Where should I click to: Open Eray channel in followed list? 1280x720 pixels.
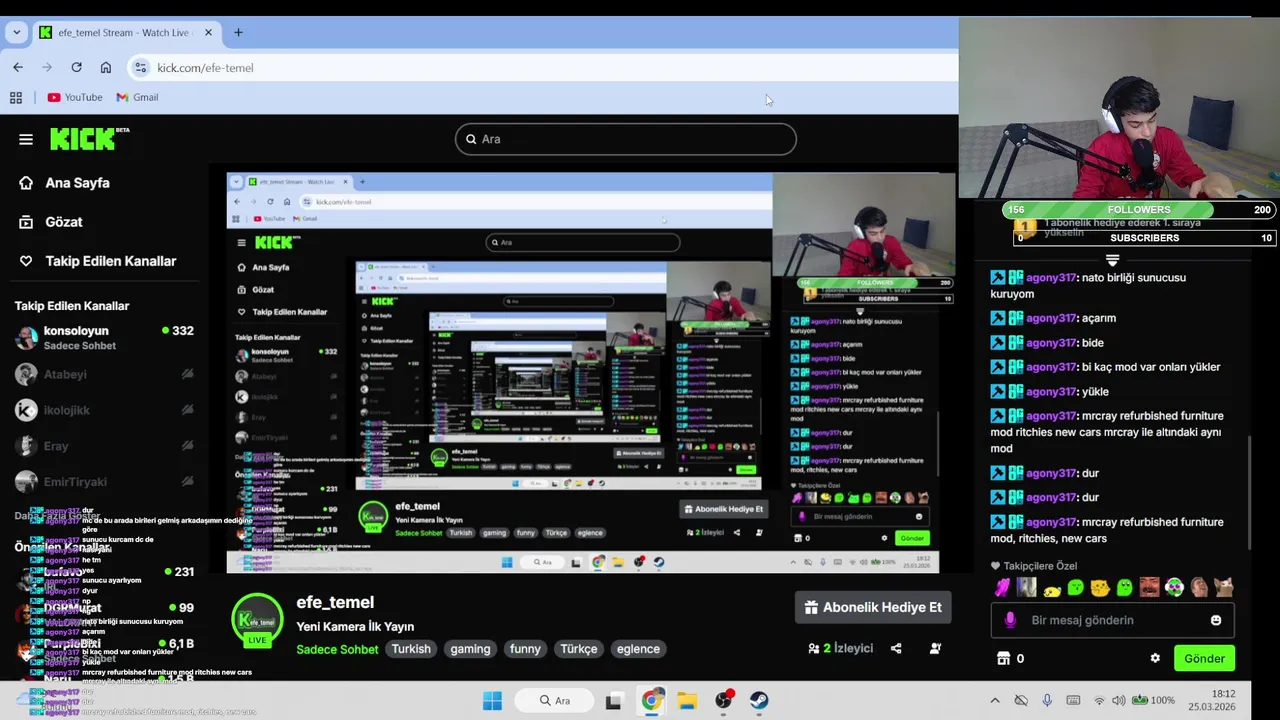(104, 446)
